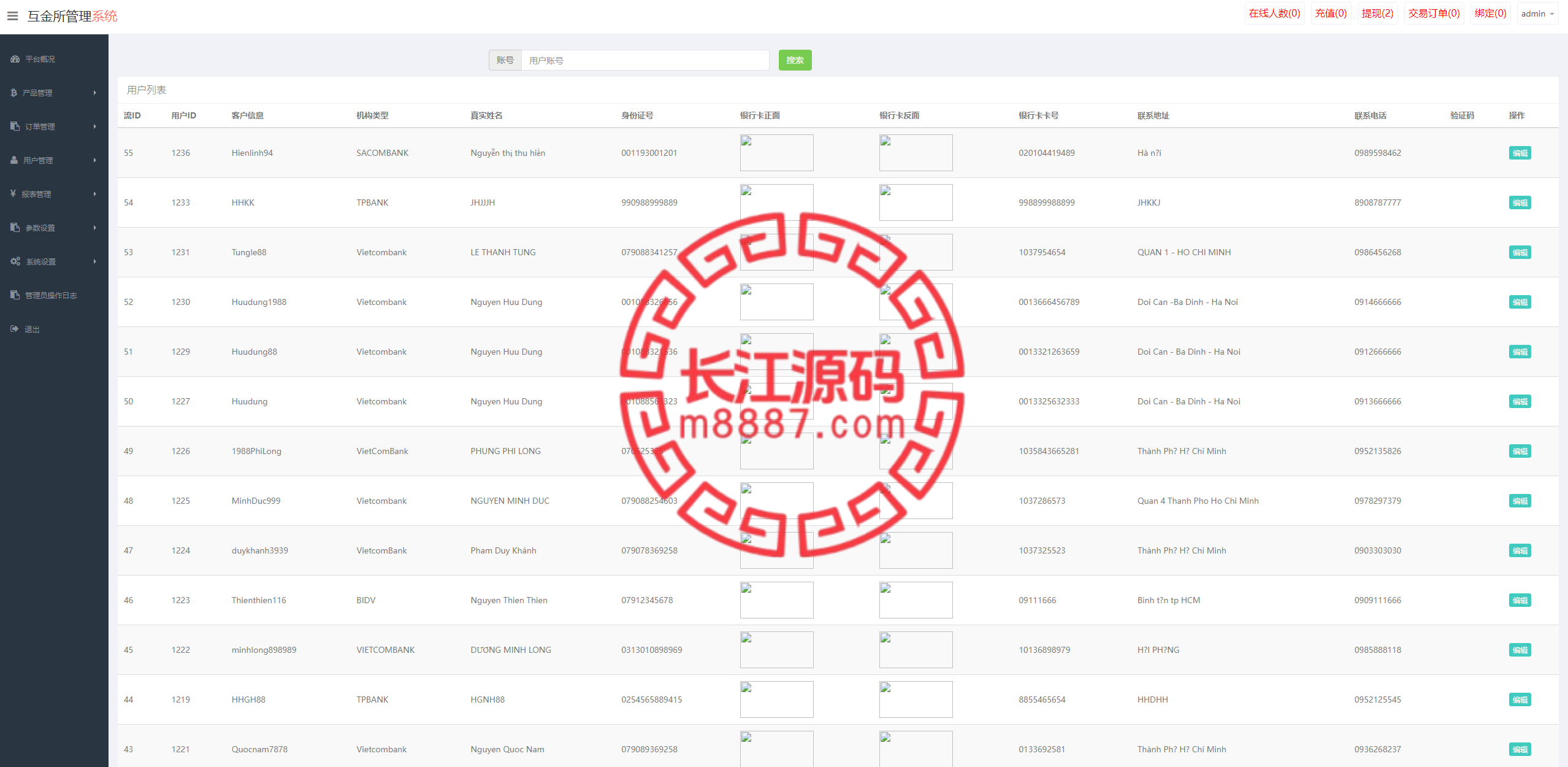Viewport: 1568px width, 767px height.
Task: Click the 系统设置 gears icon
Action: pyautogui.click(x=15, y=261)
